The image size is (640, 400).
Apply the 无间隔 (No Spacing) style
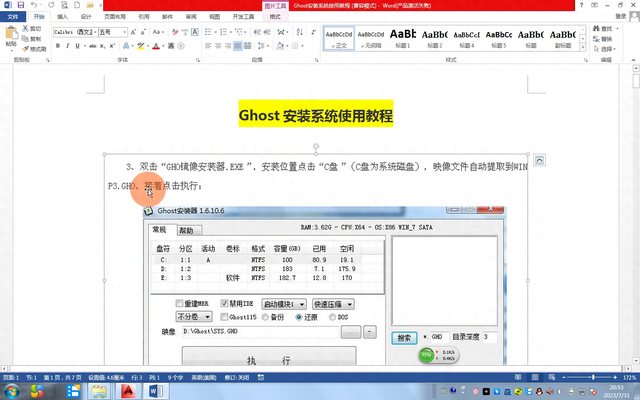coord(371,38)
